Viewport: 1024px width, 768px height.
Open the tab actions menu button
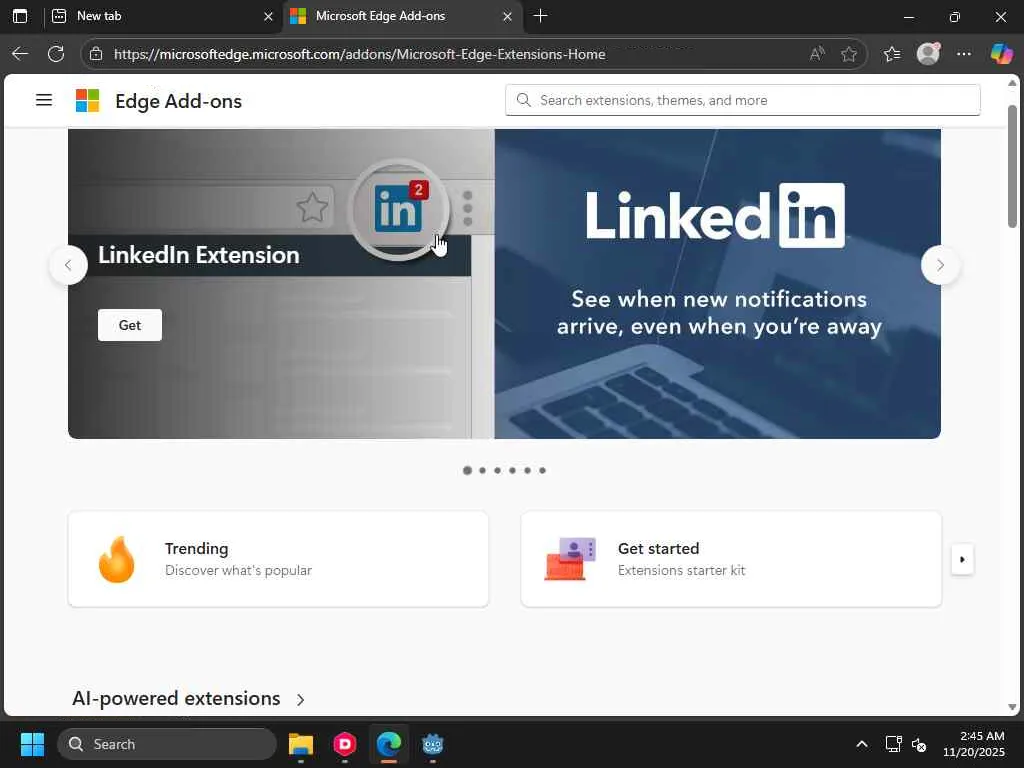(x=20, y=16)
